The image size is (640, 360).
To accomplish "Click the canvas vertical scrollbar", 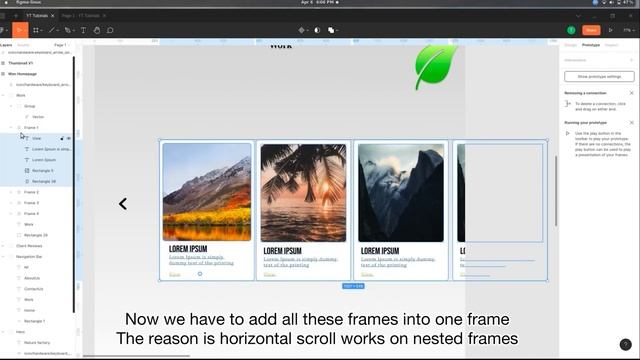I will point(556,191).
